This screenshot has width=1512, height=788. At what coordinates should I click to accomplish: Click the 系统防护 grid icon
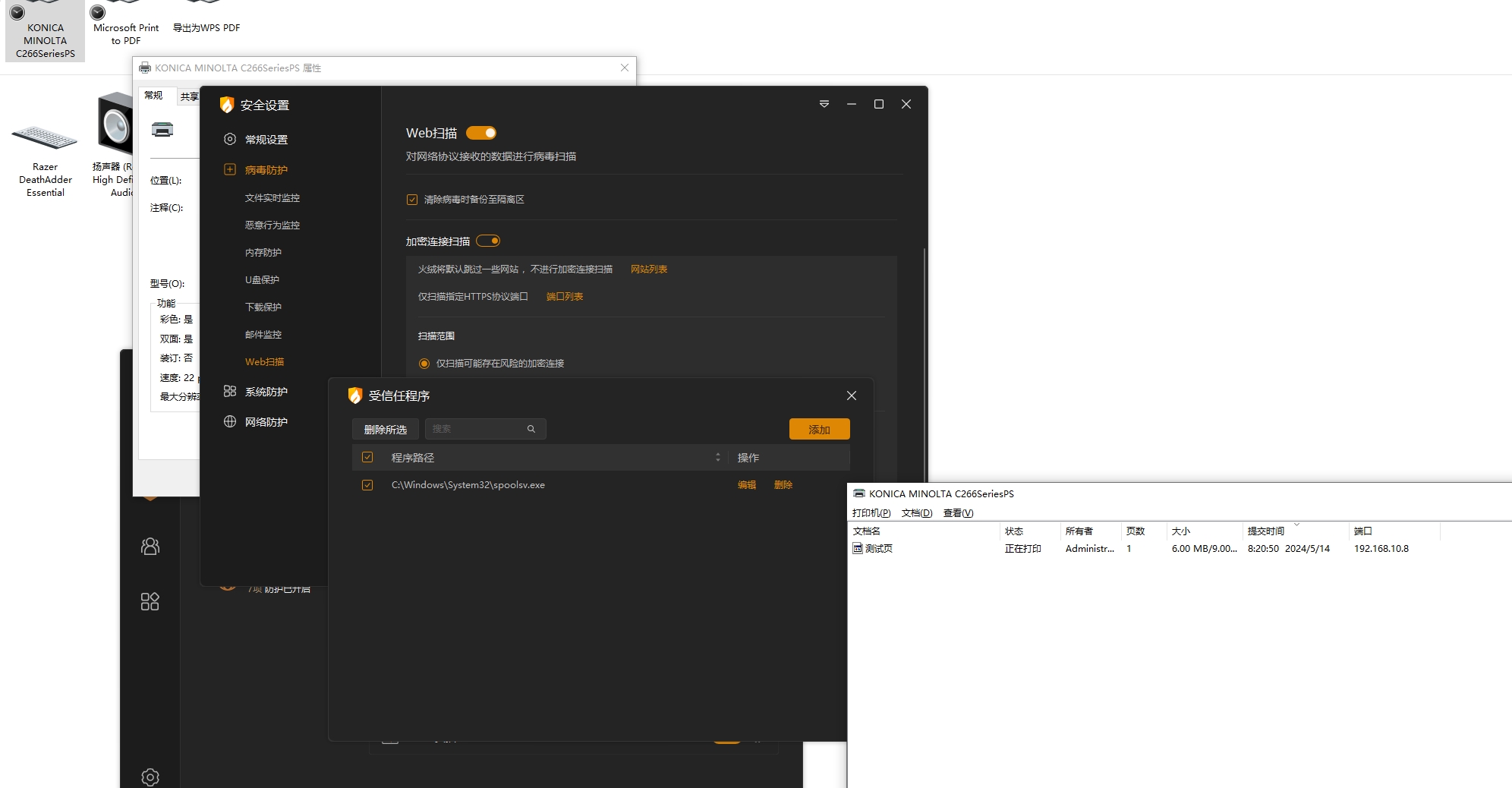click(230, 391)
